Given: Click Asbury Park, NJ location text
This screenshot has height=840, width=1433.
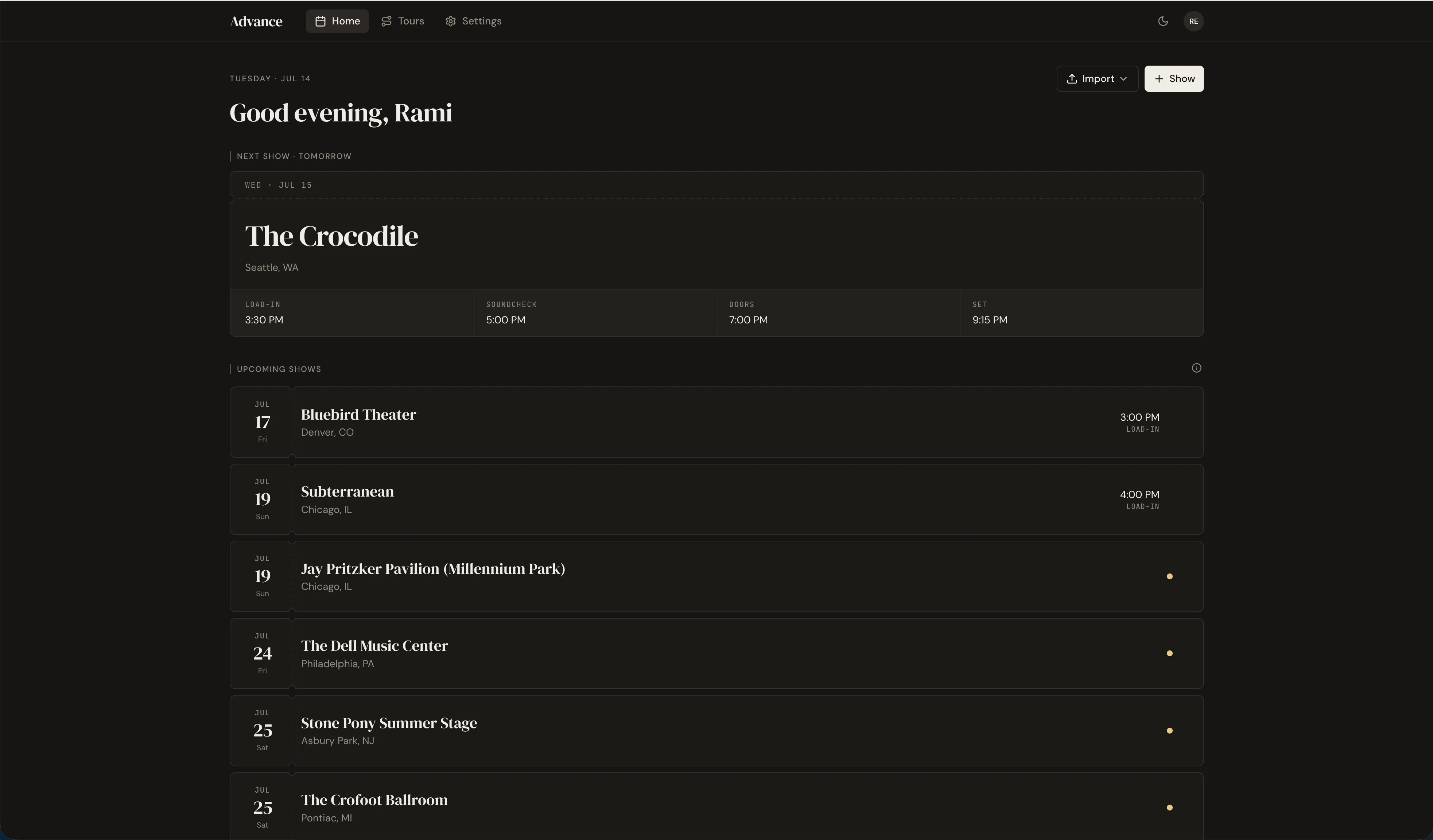Looking at the screenshot, I should click(337, 740).
